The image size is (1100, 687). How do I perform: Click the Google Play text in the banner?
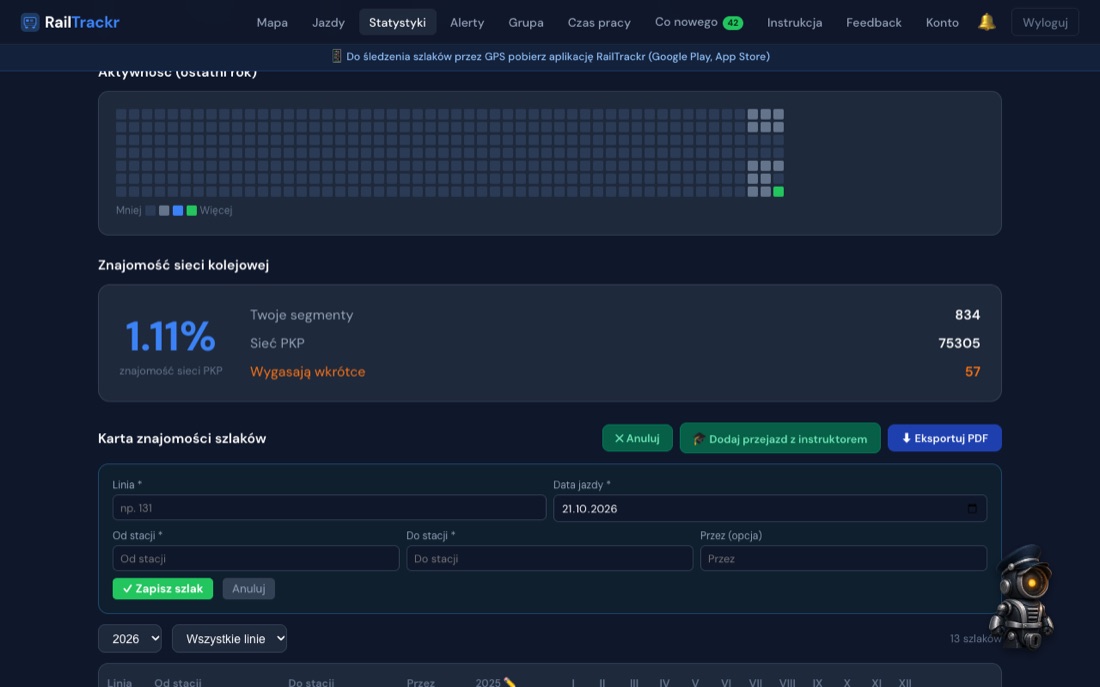point(681,56)
